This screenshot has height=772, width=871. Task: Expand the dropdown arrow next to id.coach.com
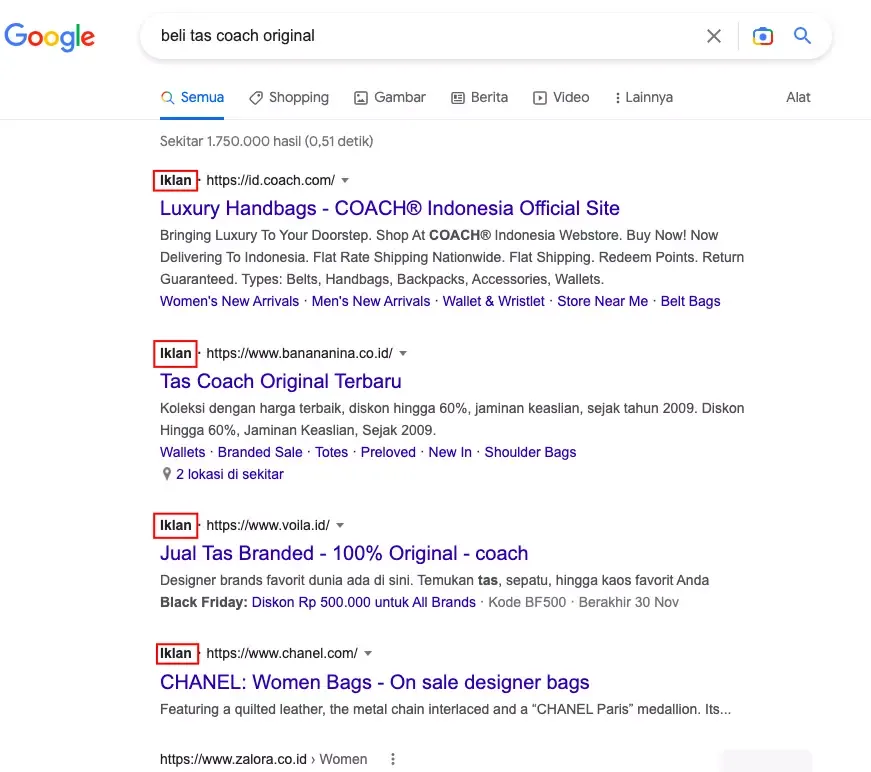[x=345, y=180]
